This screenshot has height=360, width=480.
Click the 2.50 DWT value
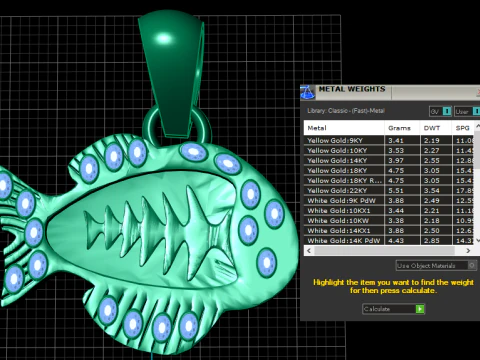coord(432,231)
